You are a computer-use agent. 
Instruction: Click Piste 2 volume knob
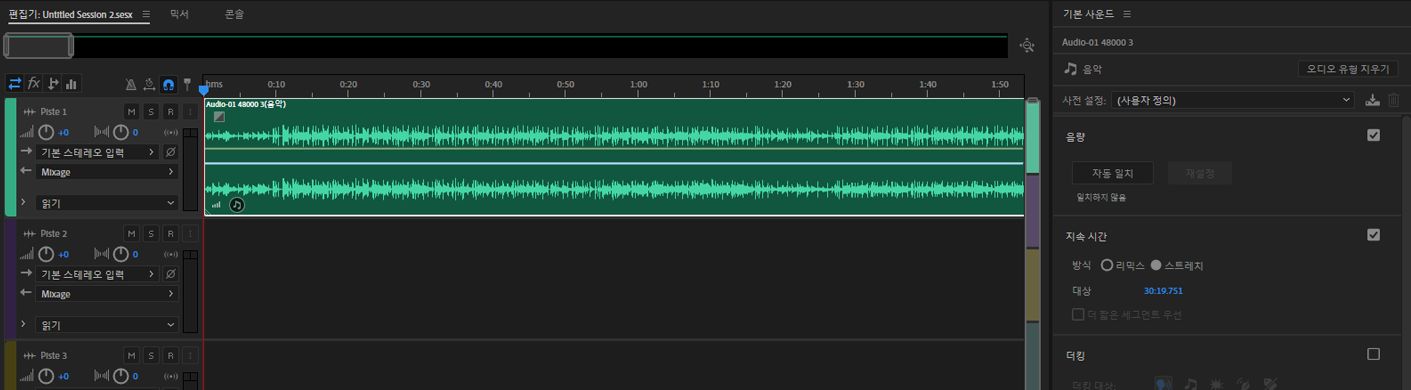tap(45, 254)
